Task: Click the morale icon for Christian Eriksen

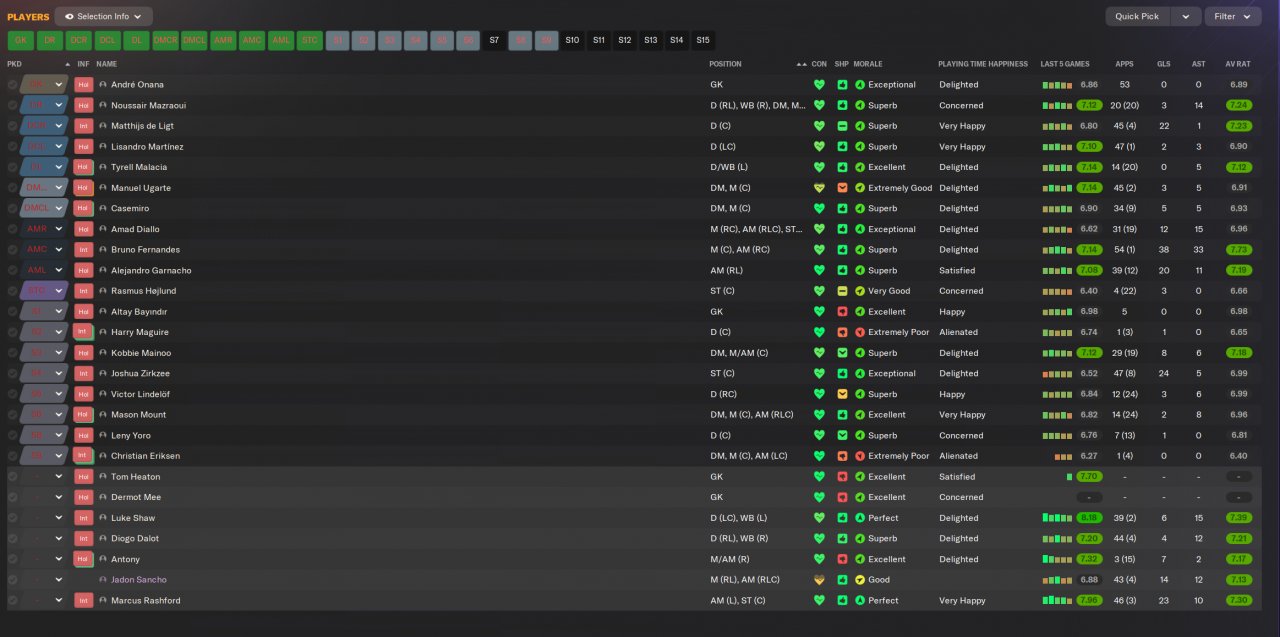Action: pos(860,456)
